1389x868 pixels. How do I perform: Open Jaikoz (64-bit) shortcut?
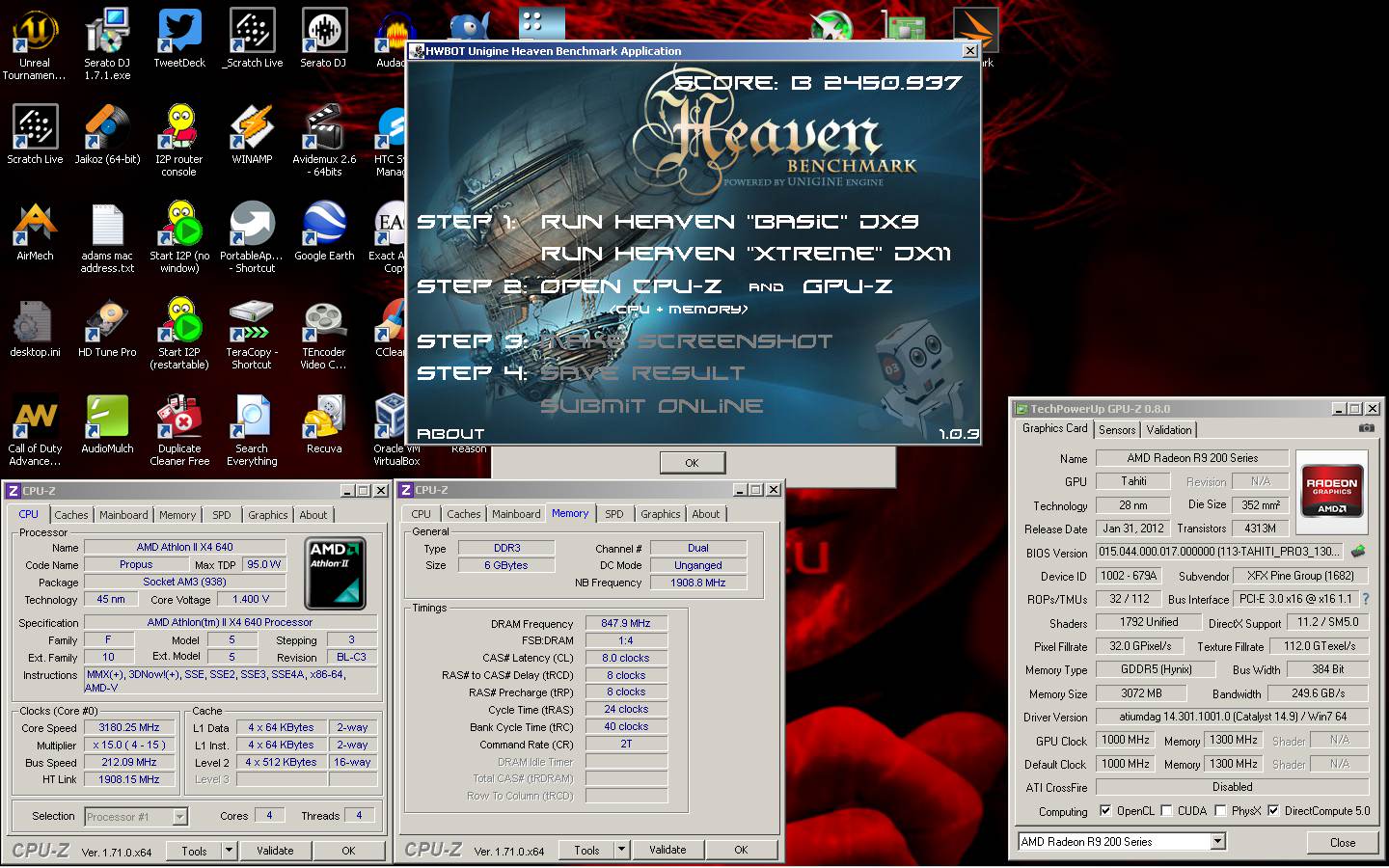click(107, 135)
